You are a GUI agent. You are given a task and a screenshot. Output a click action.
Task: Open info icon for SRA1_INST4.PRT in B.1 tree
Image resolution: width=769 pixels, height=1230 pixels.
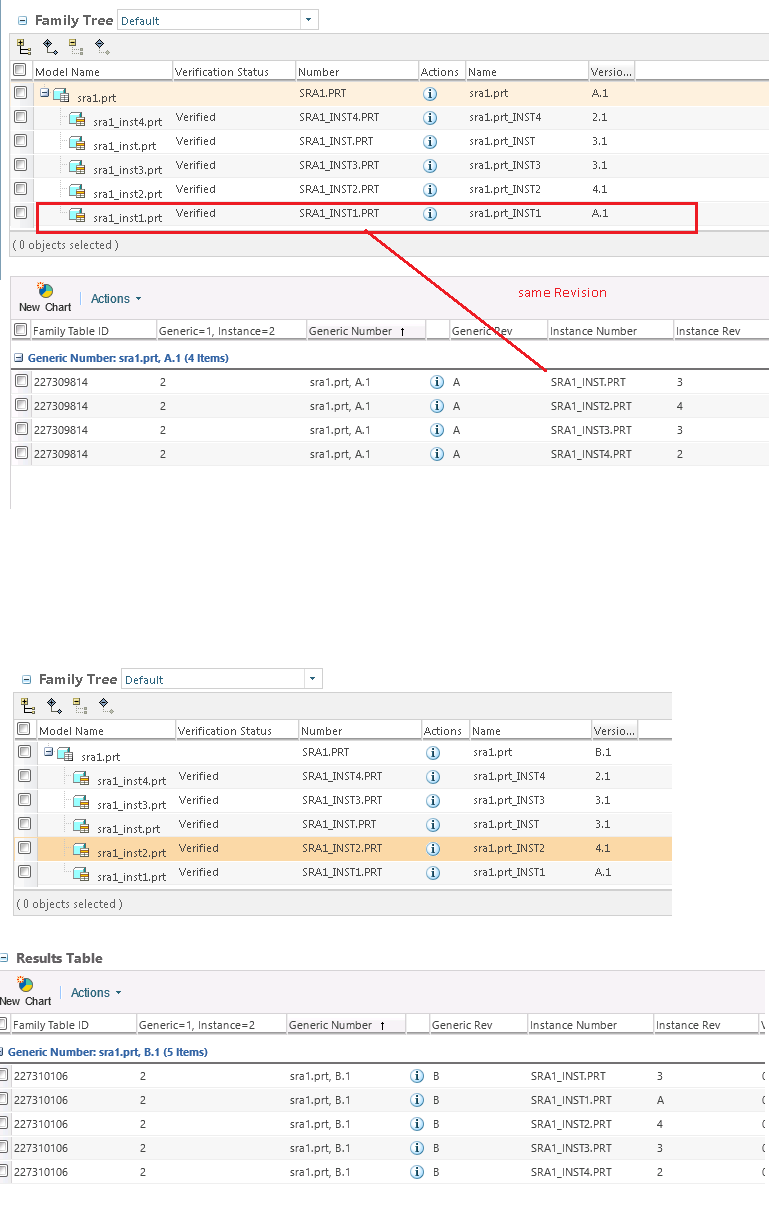(433, 777)
